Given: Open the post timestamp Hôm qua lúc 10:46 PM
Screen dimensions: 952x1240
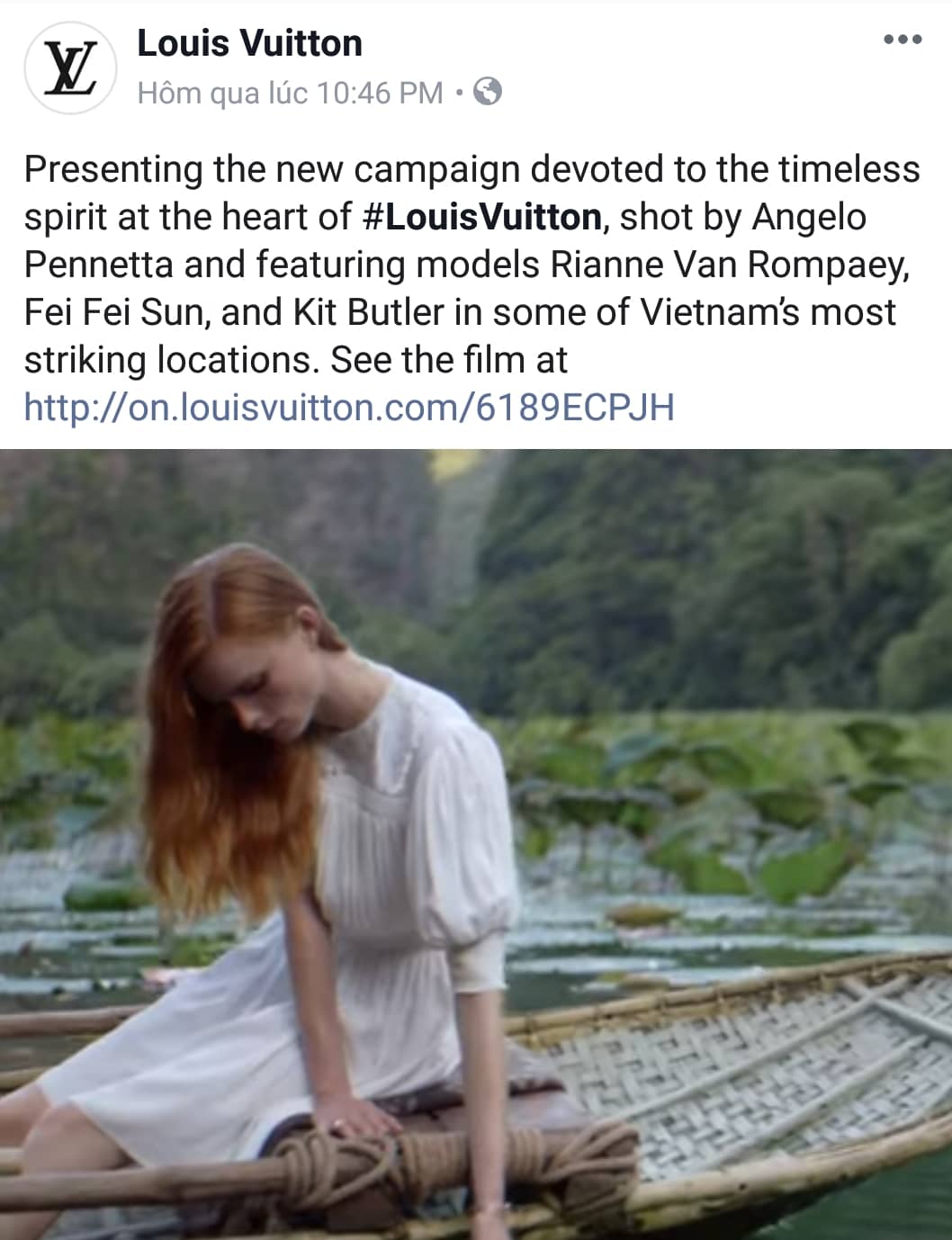Looking at the screenshot, I should (290, 93).
